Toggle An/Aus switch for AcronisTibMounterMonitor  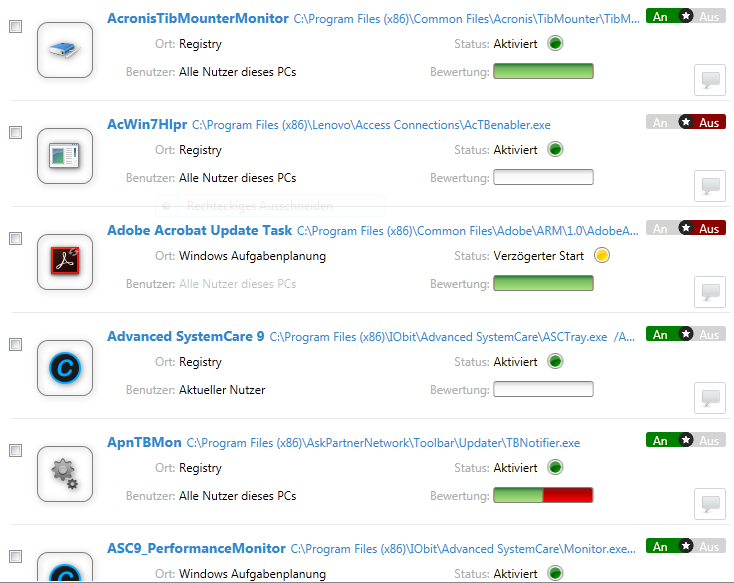tap(686, 16)
